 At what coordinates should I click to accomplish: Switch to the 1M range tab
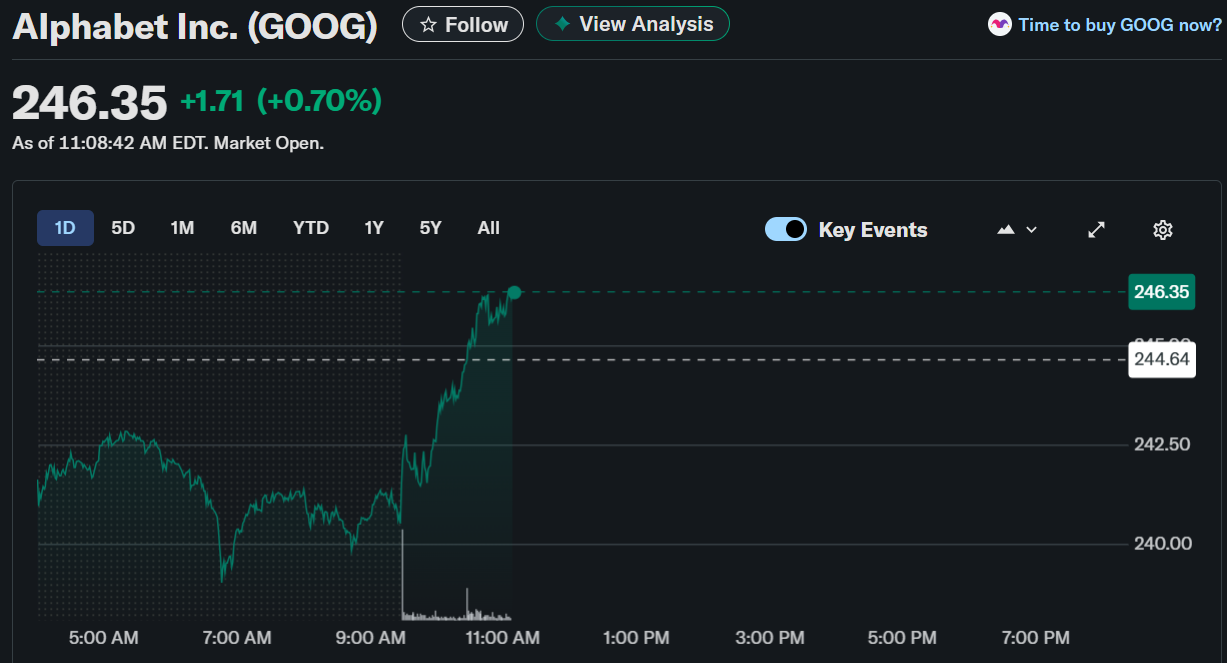182,228
